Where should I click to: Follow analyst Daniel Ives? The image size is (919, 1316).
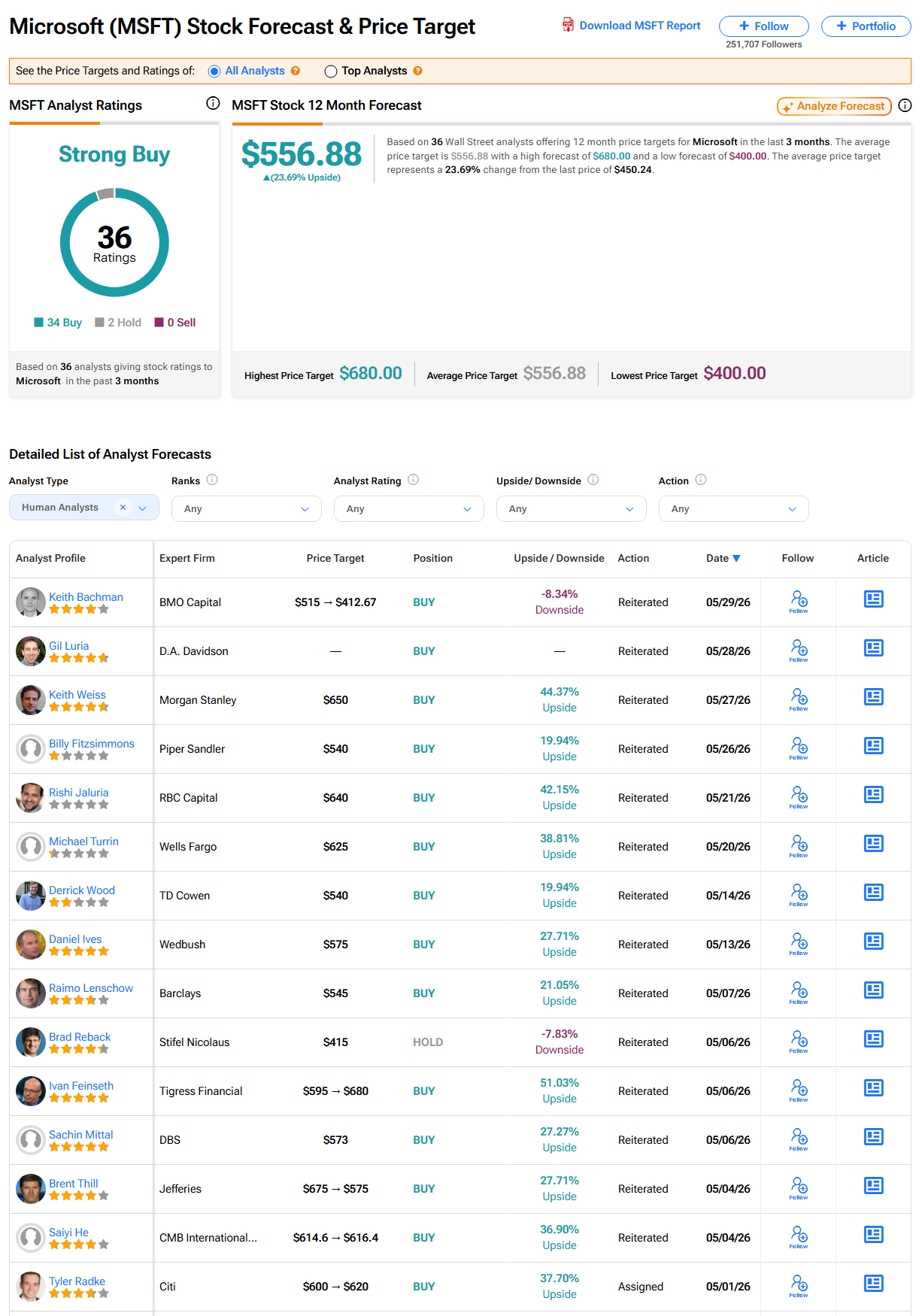tap(799, 944)
